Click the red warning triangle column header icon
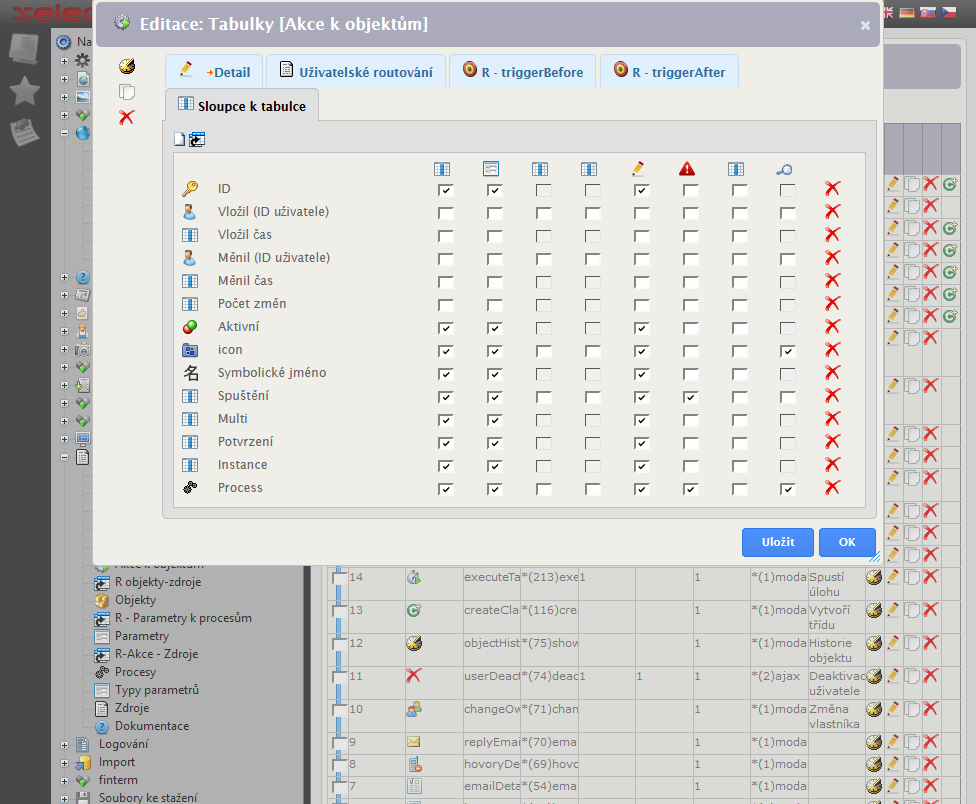Image resolution: width=976 pixels, height=804 pixels. 687,169
